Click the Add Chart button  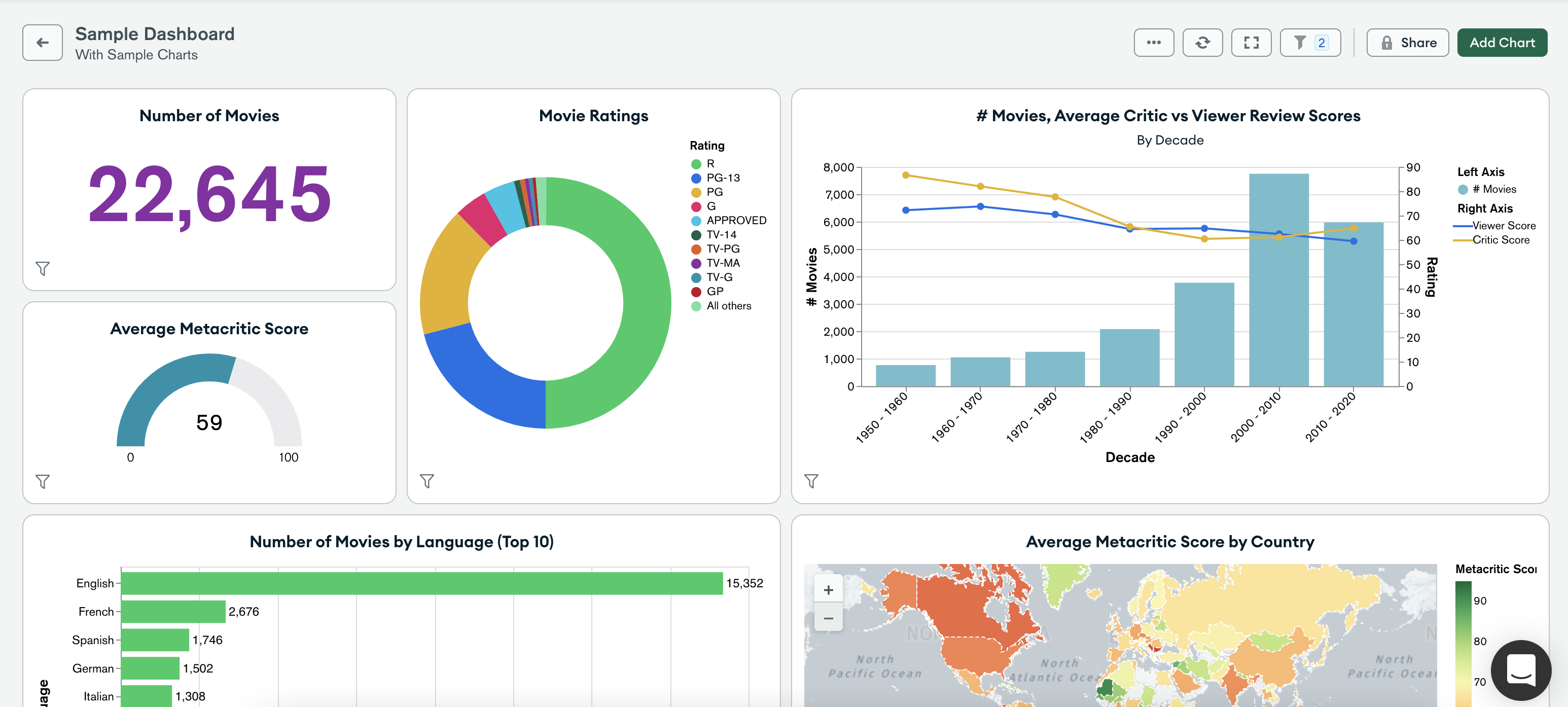(1501, 42)
